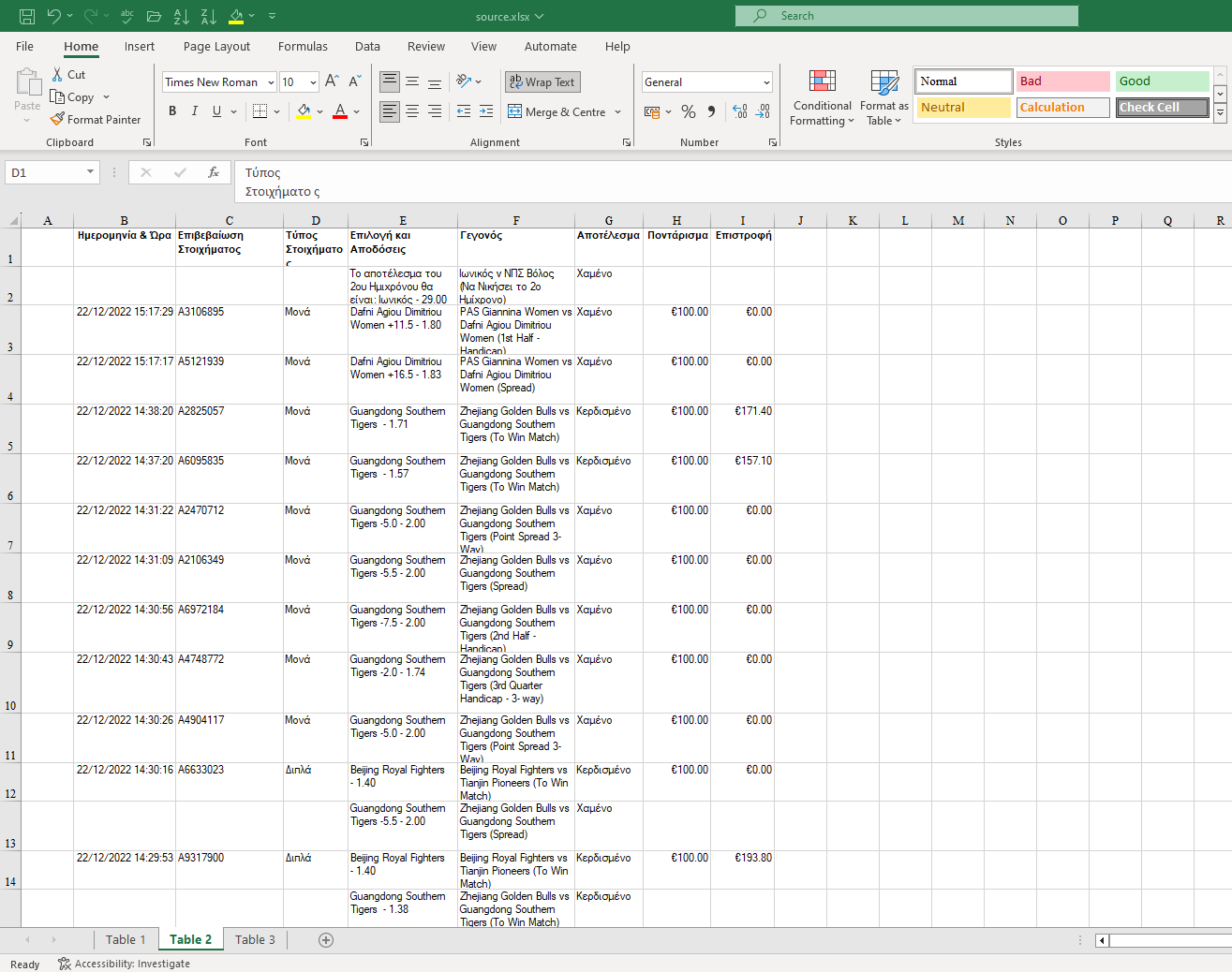Switch to the Insert tab
The width and height of the screenshot is (1232, 972).
pyautogui.click(x=140, y=46)
